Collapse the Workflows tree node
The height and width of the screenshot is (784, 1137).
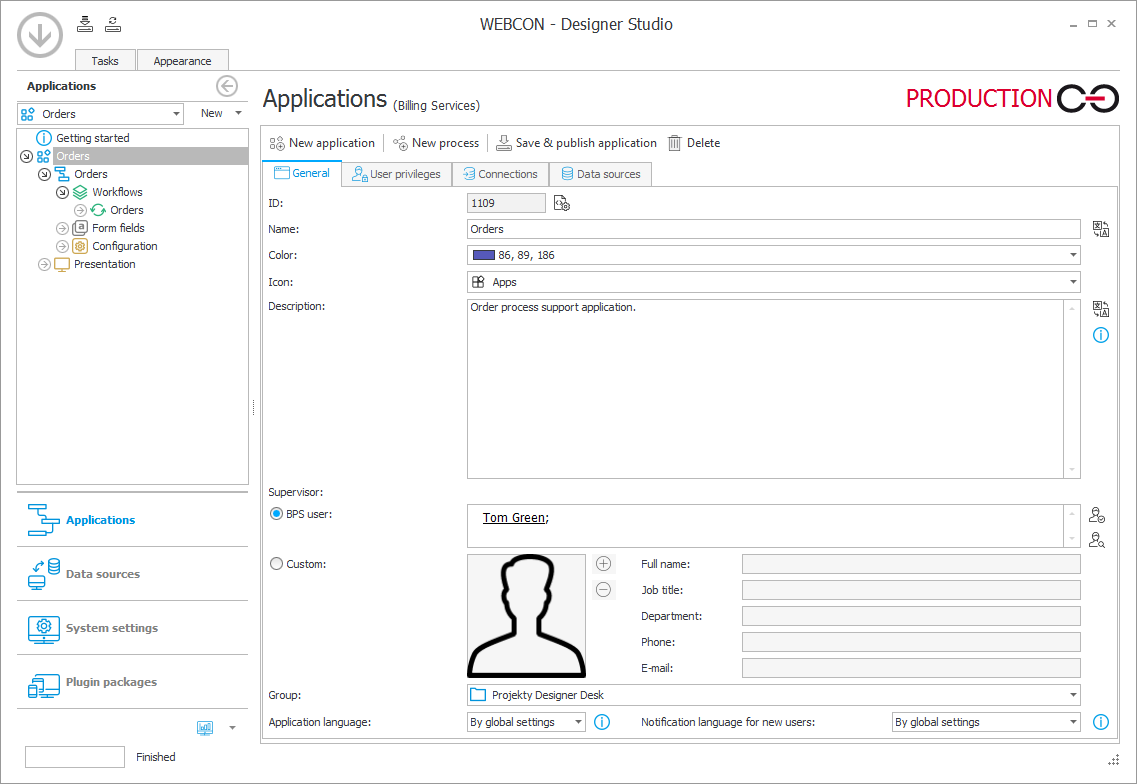[x=62, y=192]
